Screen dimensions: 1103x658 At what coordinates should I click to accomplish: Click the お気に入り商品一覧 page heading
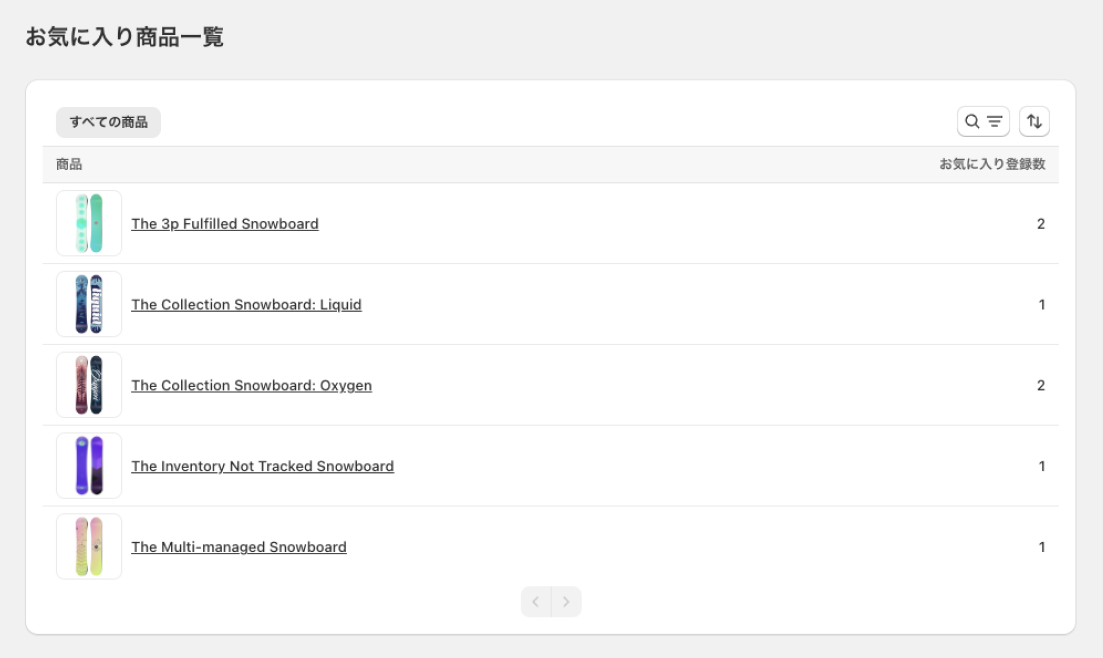[x=125, y=37]
